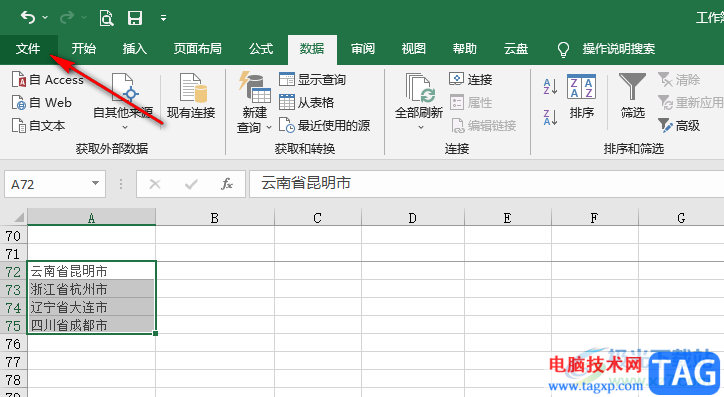Switch to the 开始 tab
Image resolution: width=724 pixels, height=397 pixels.
[84, 48]
